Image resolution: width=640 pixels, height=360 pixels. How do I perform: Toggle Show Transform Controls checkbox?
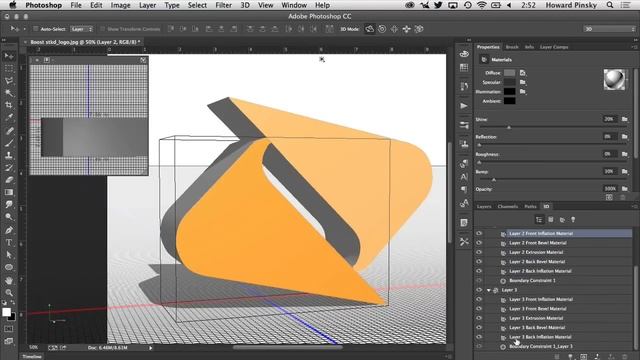coord(102,29)
